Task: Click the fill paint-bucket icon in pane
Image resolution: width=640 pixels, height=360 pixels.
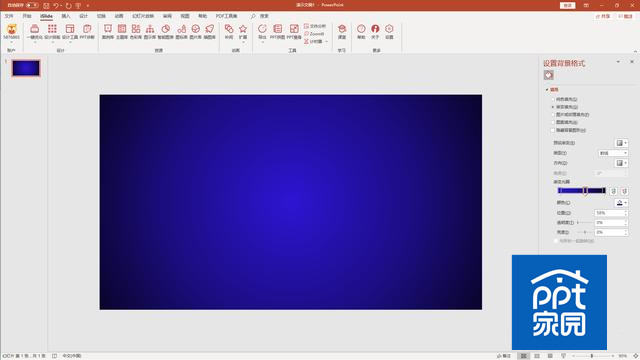Action: pyautogui.click(x=549, y=75)
